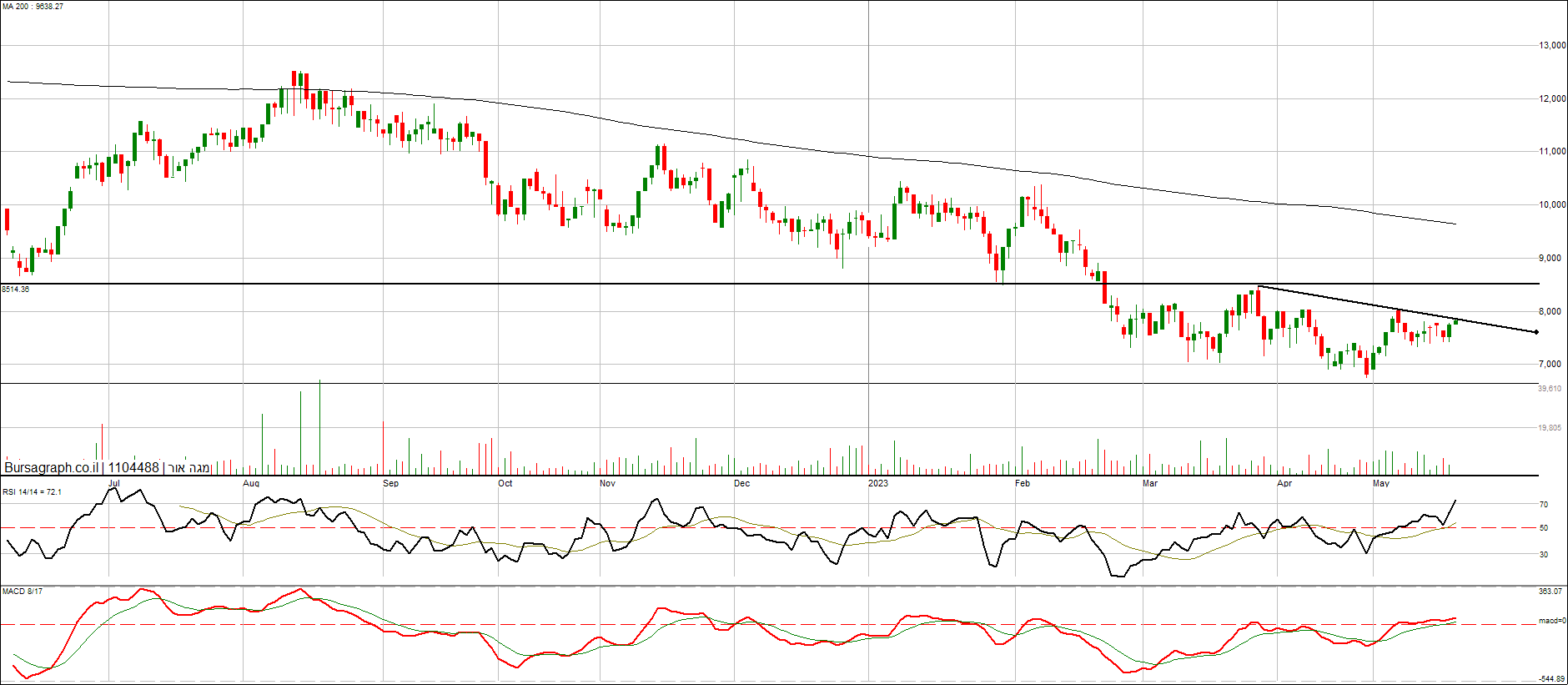Click the MACD 8/17 indicator label
Image resolution: width=1568 pixels, height=685 pixels.
[x=23, y=592]
